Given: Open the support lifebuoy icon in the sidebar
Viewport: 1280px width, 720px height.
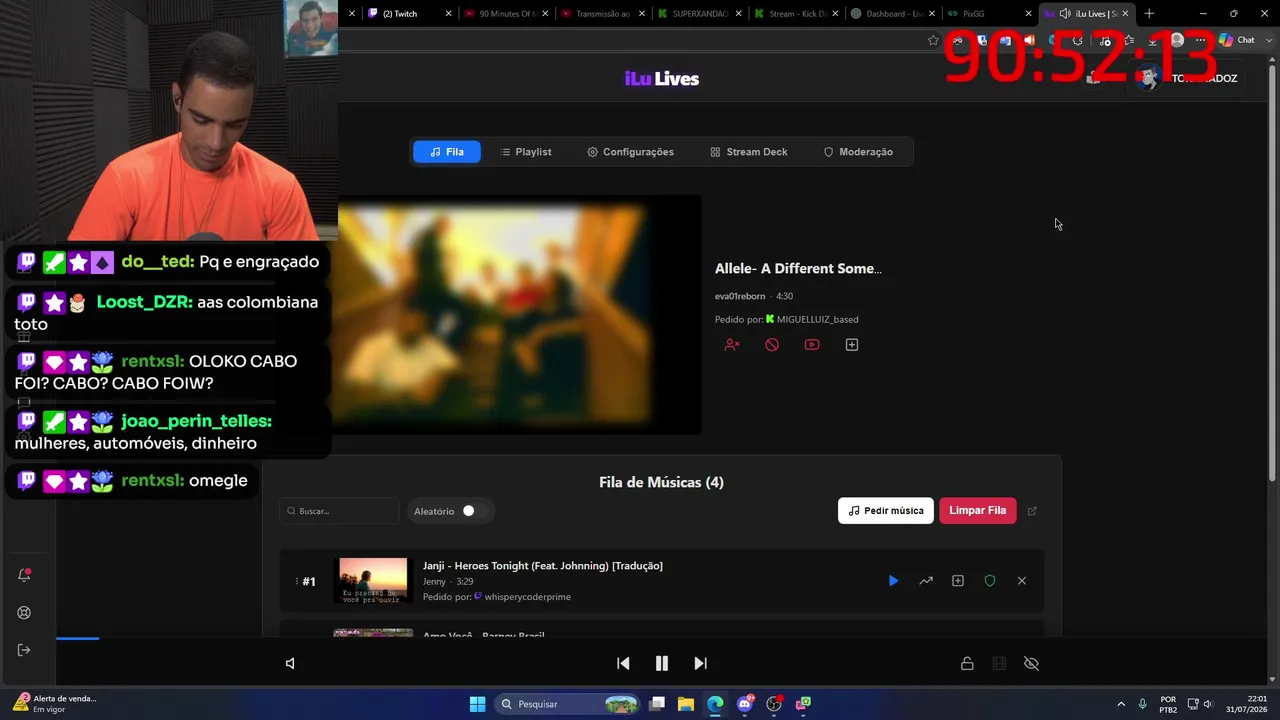Looking at the screenshot, I should [25, 613].
